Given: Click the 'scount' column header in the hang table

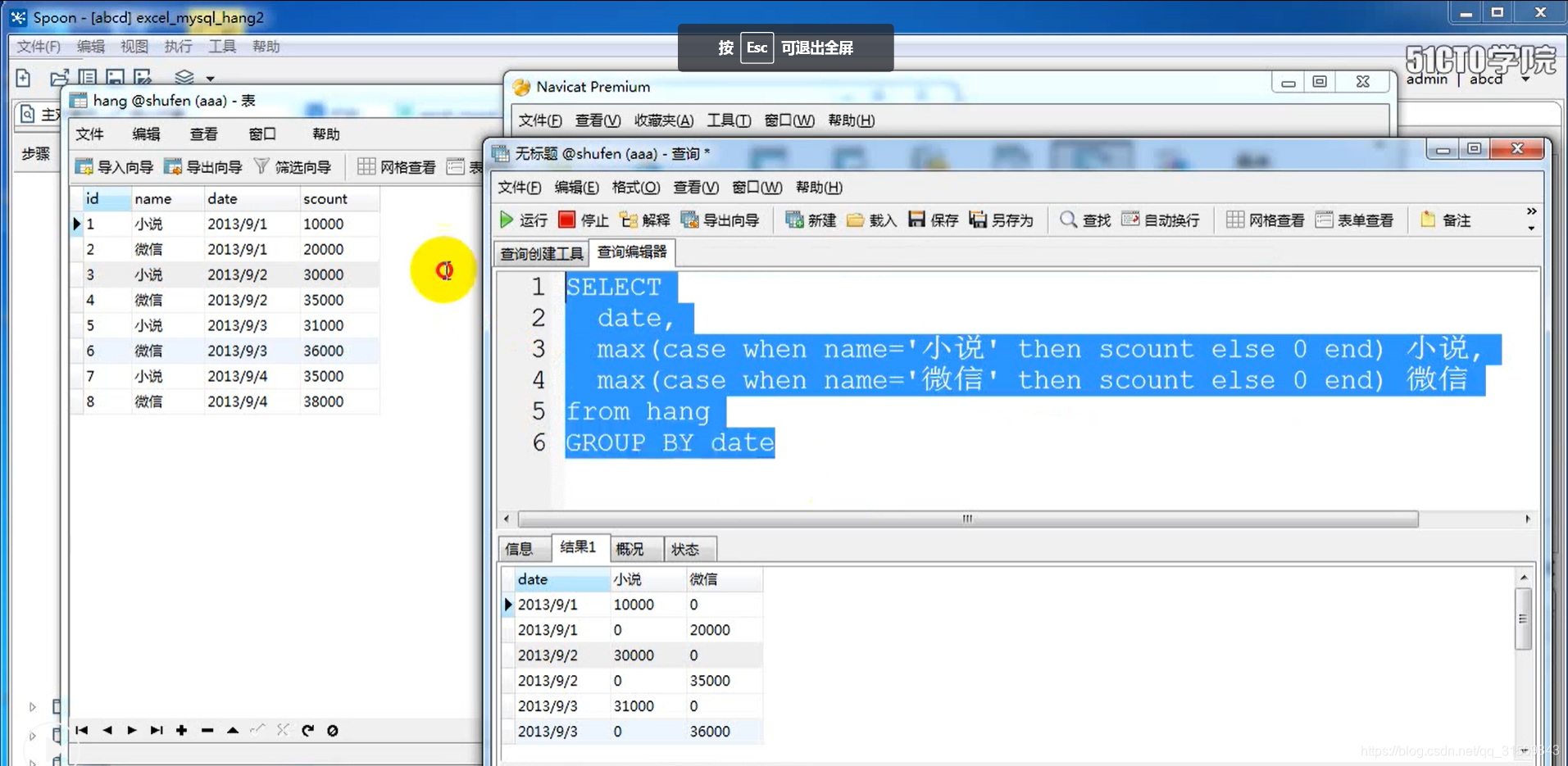Looking at the screenshot, I should 339,198.
